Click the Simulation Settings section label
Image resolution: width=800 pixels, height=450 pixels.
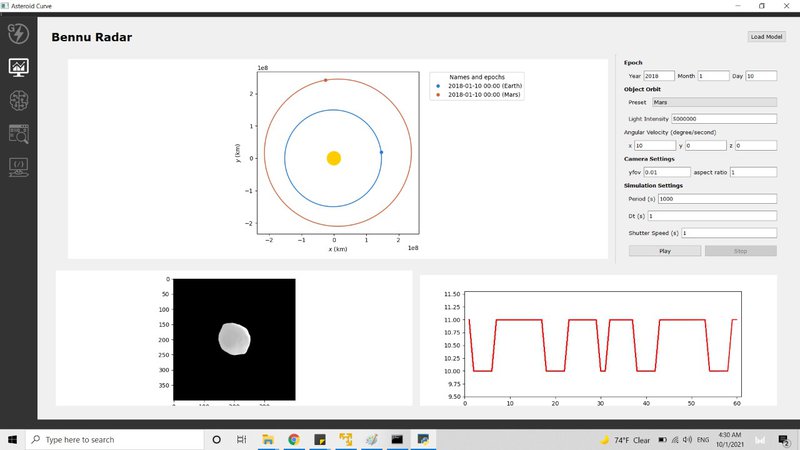coord(653,186)
